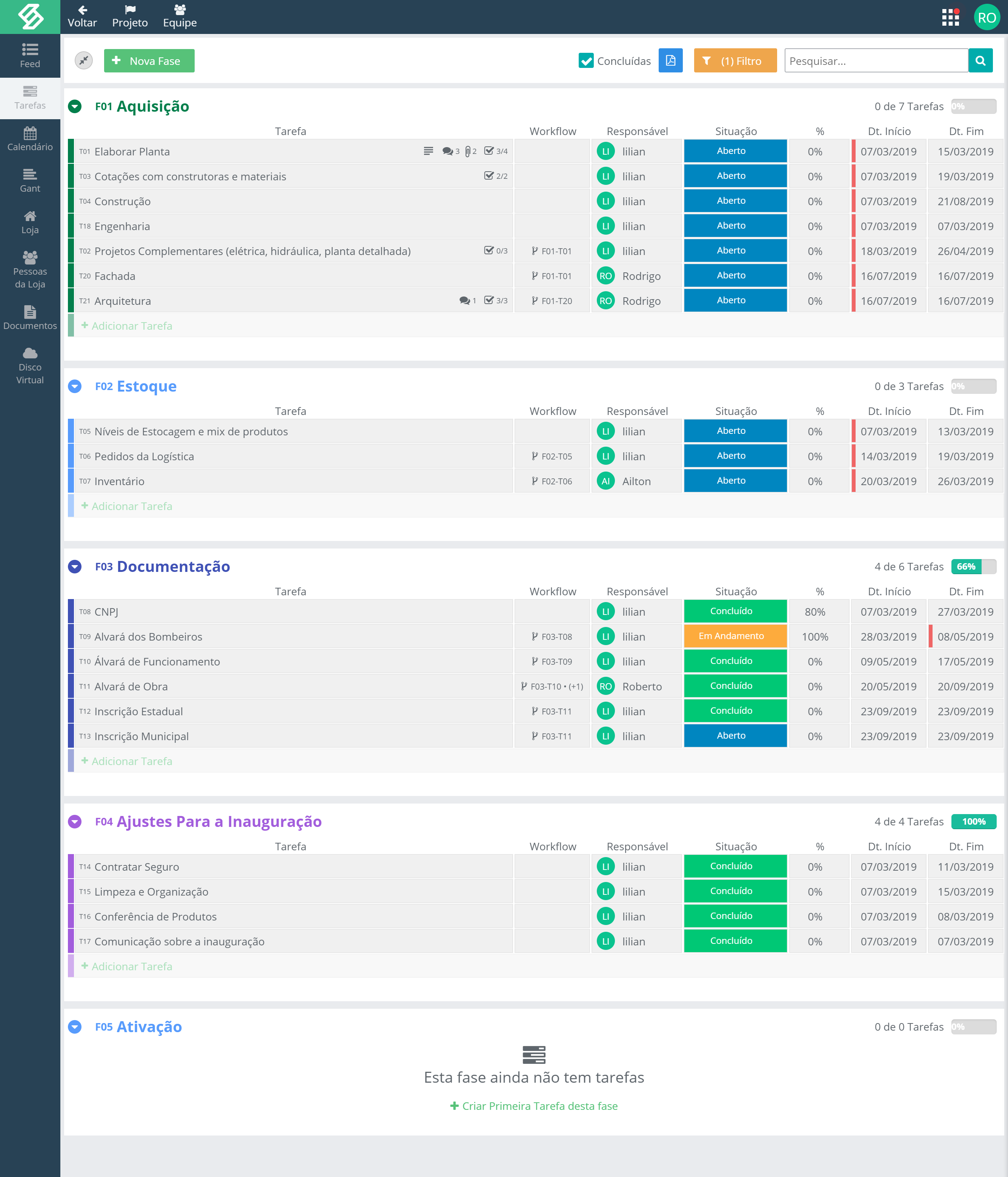Focus the Pesquisar search field

pos(876,60)
